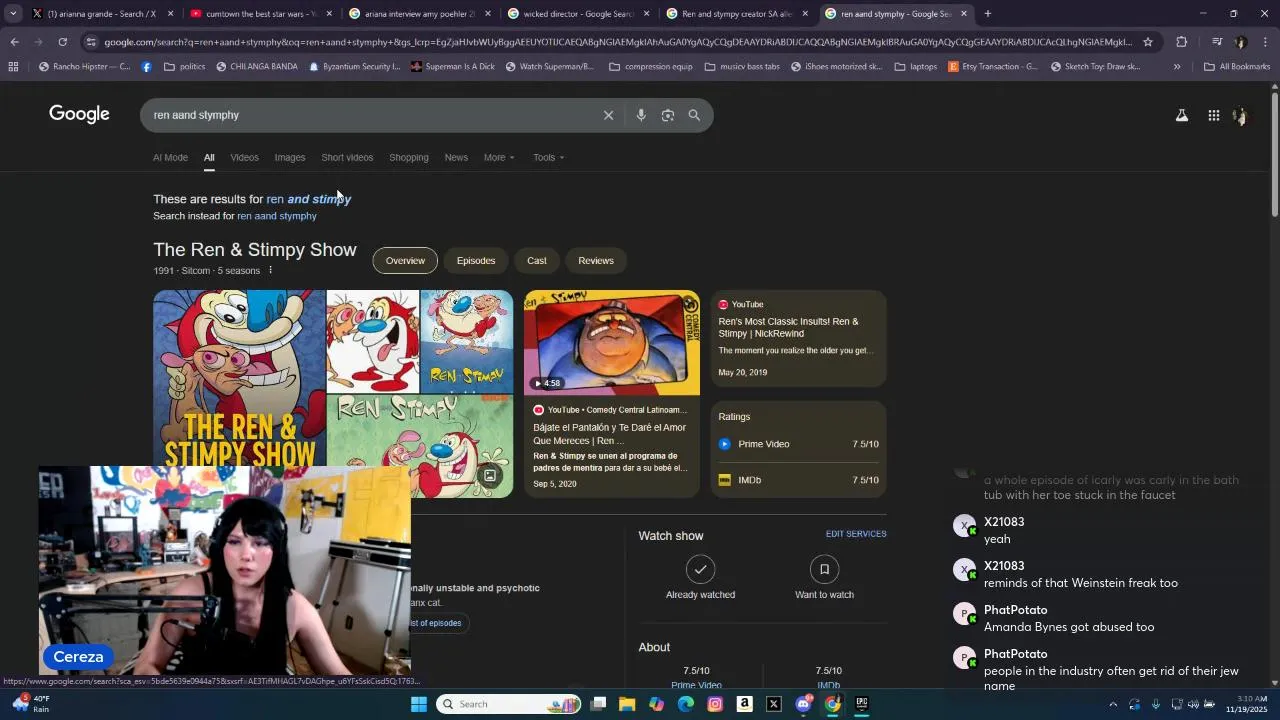
Task: Open Instagram from taskbar
Action: pos(715,704)
